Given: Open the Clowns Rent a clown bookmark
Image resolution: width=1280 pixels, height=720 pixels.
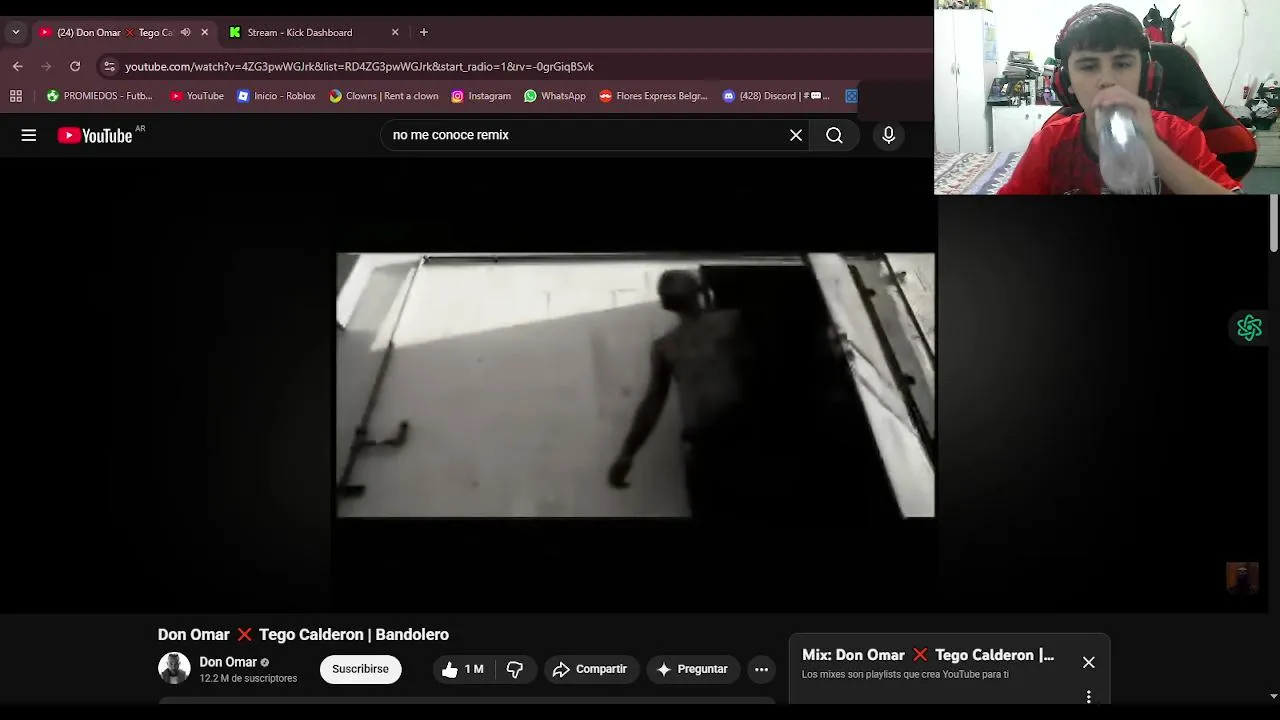Looking at the screenshot, I should point(384,96).
